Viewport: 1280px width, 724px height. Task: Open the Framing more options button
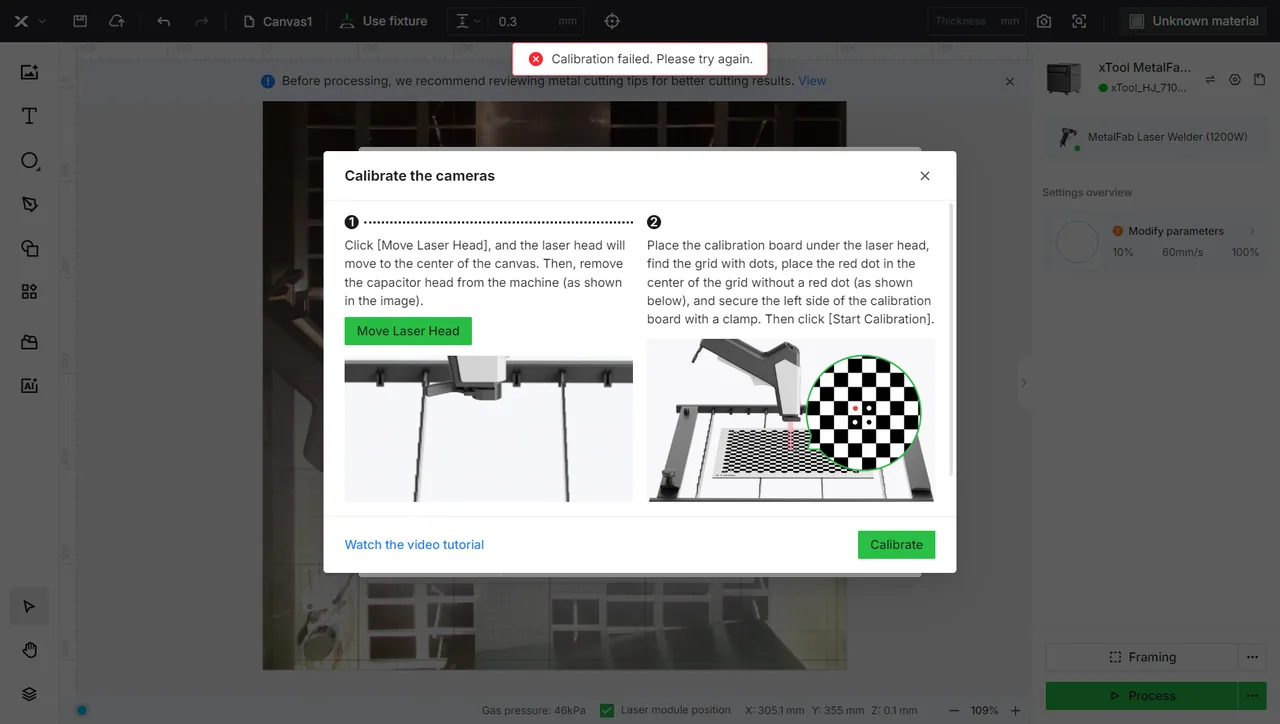1251,657
